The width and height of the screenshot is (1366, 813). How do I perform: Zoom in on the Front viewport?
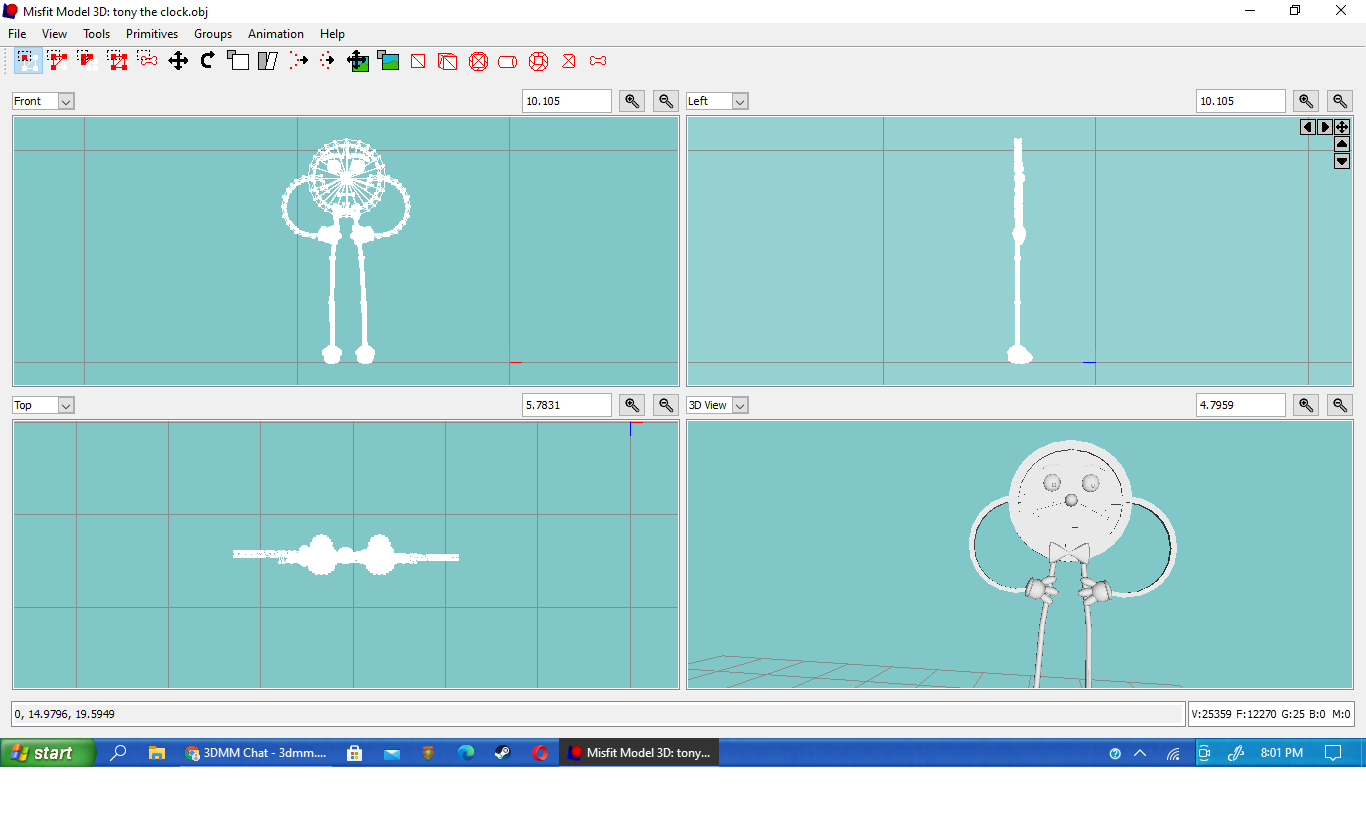click(631, 101)
